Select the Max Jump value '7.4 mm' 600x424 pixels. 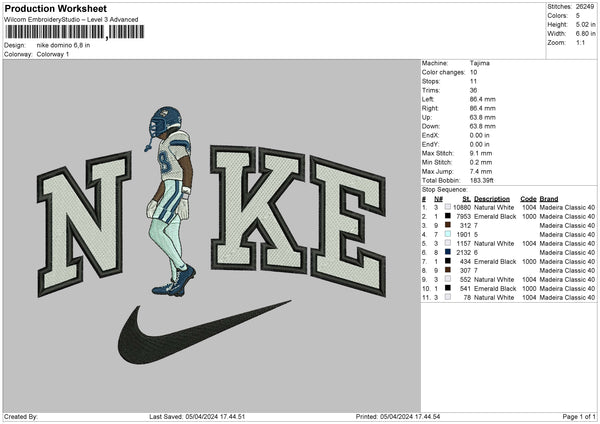point(481,171)
